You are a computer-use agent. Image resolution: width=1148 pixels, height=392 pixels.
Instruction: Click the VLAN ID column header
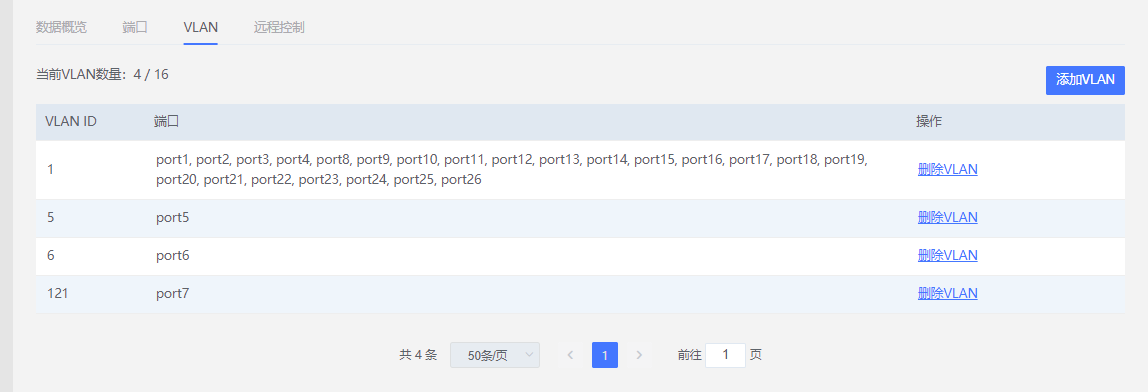pos(71,122)
